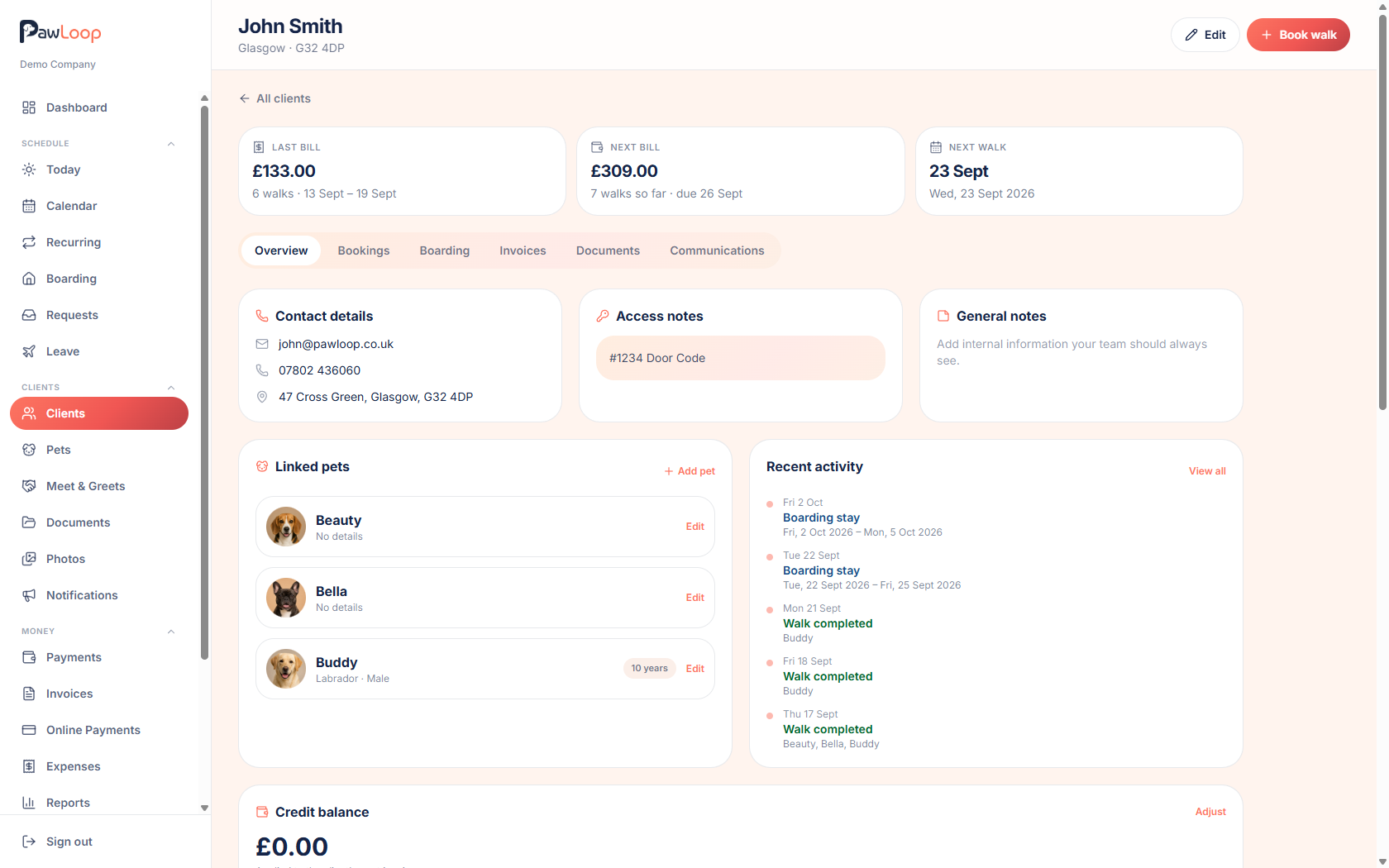Collapse the Clients sidebar section
Screen dimensions: 1389x868
[171, 388]
